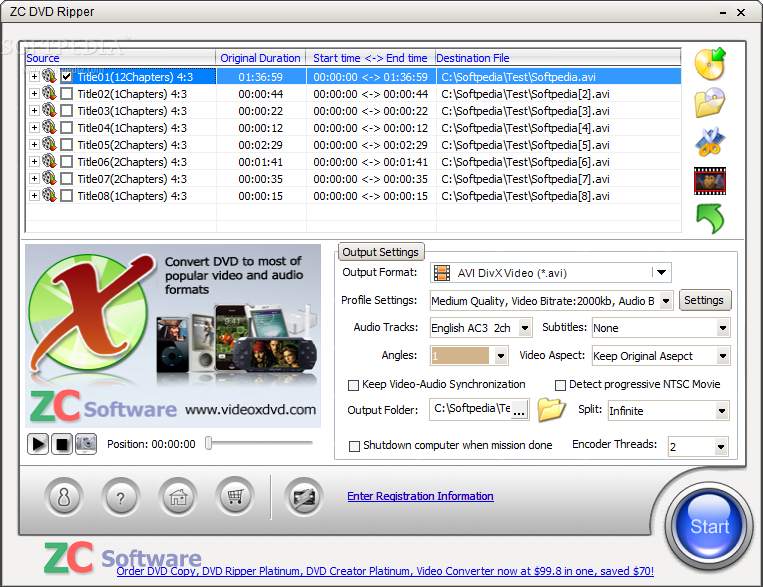
Task: Click the 00:00:00 <-> 00:00:44 cell
Action: 371,94
